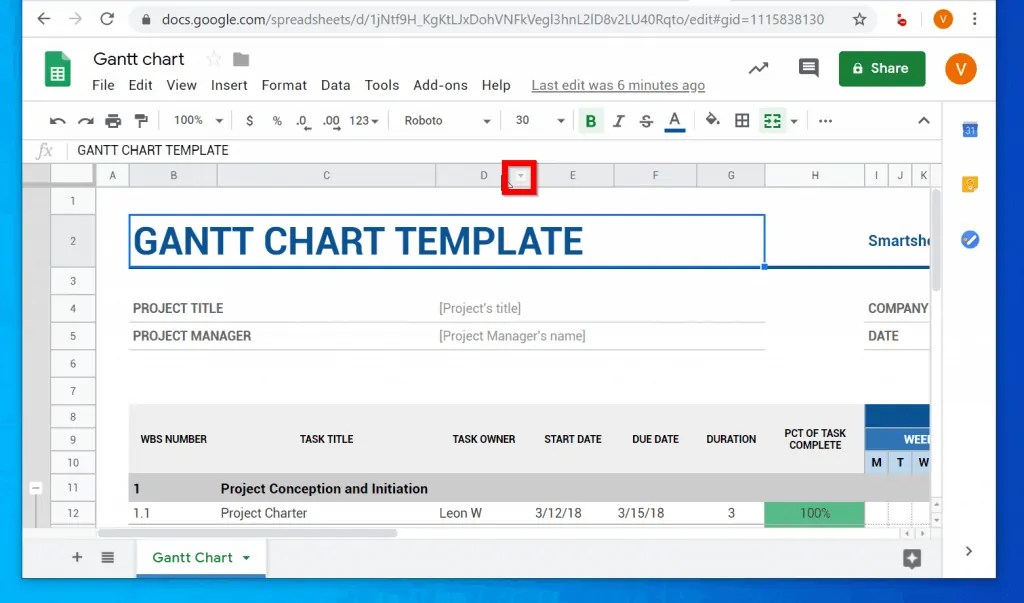
Task: Click the Share button
Action: (881, 69)
